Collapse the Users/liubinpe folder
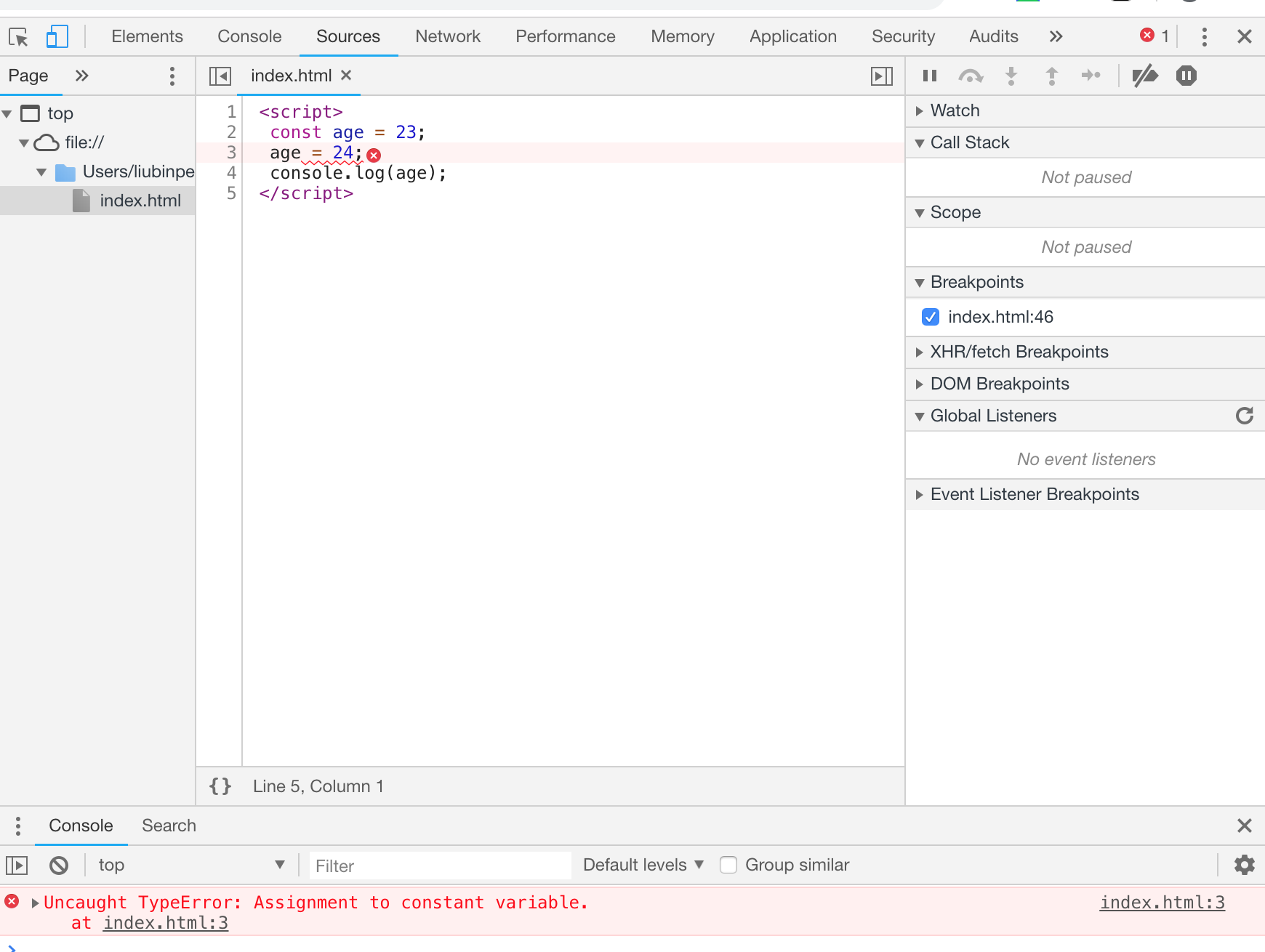 click(41, 172)
